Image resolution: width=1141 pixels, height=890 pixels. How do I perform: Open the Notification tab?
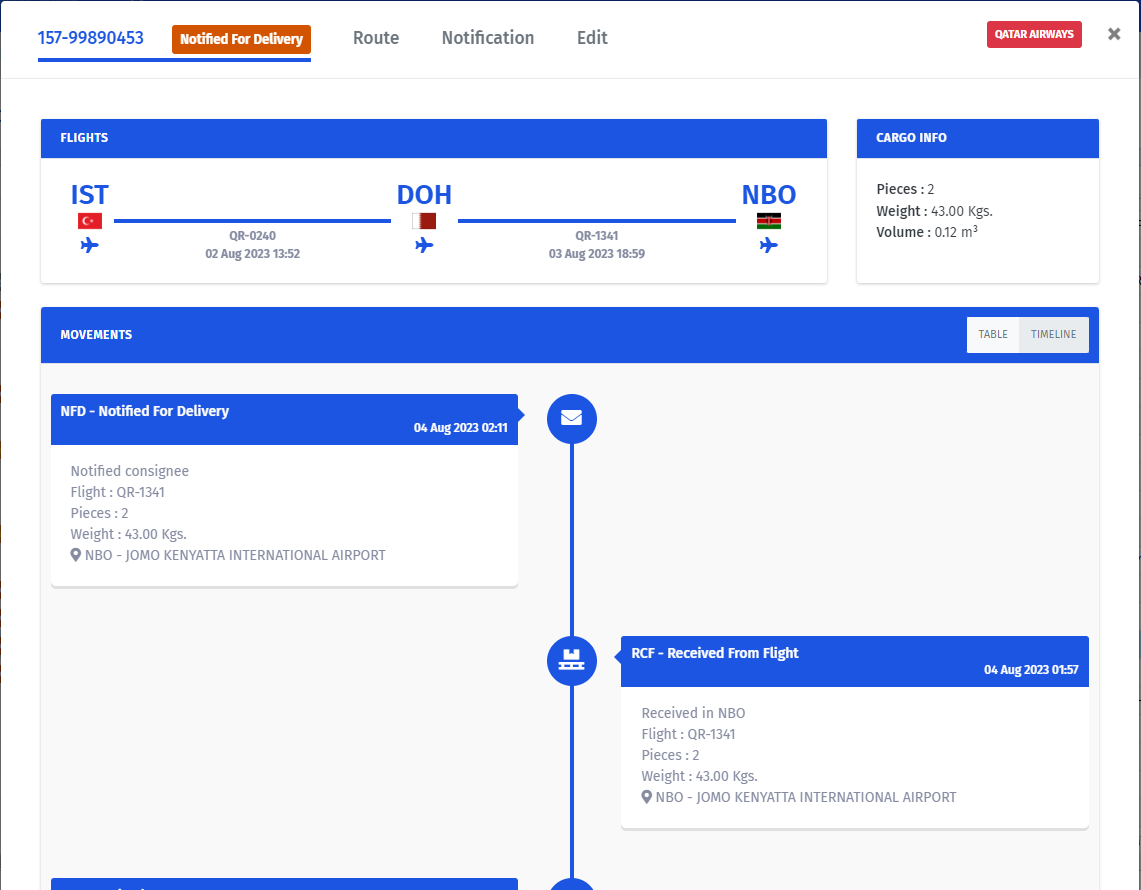488,38
